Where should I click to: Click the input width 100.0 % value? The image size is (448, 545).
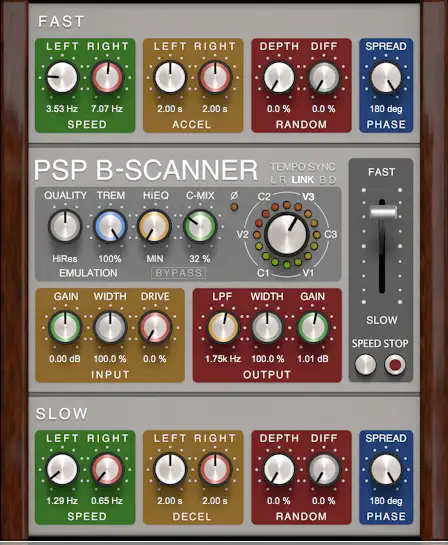(x=110, y=359)
